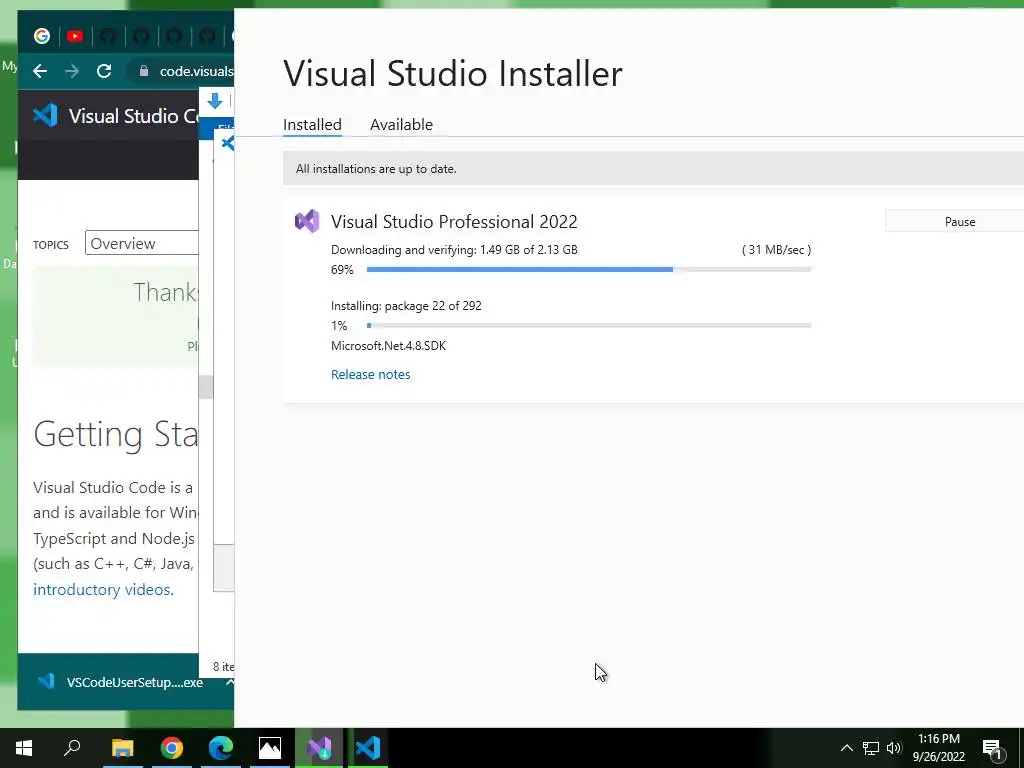The width and height of the screenshot is (1024, 768).
Task: Click Visual Studio Installer taskbar icon
Action: [319, 748]
